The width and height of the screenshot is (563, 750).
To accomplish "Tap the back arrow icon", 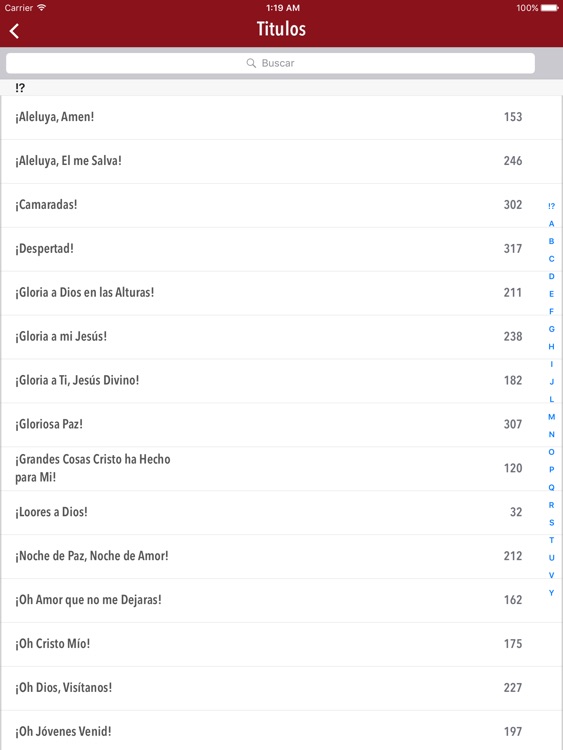I will [x=14, y=31].
